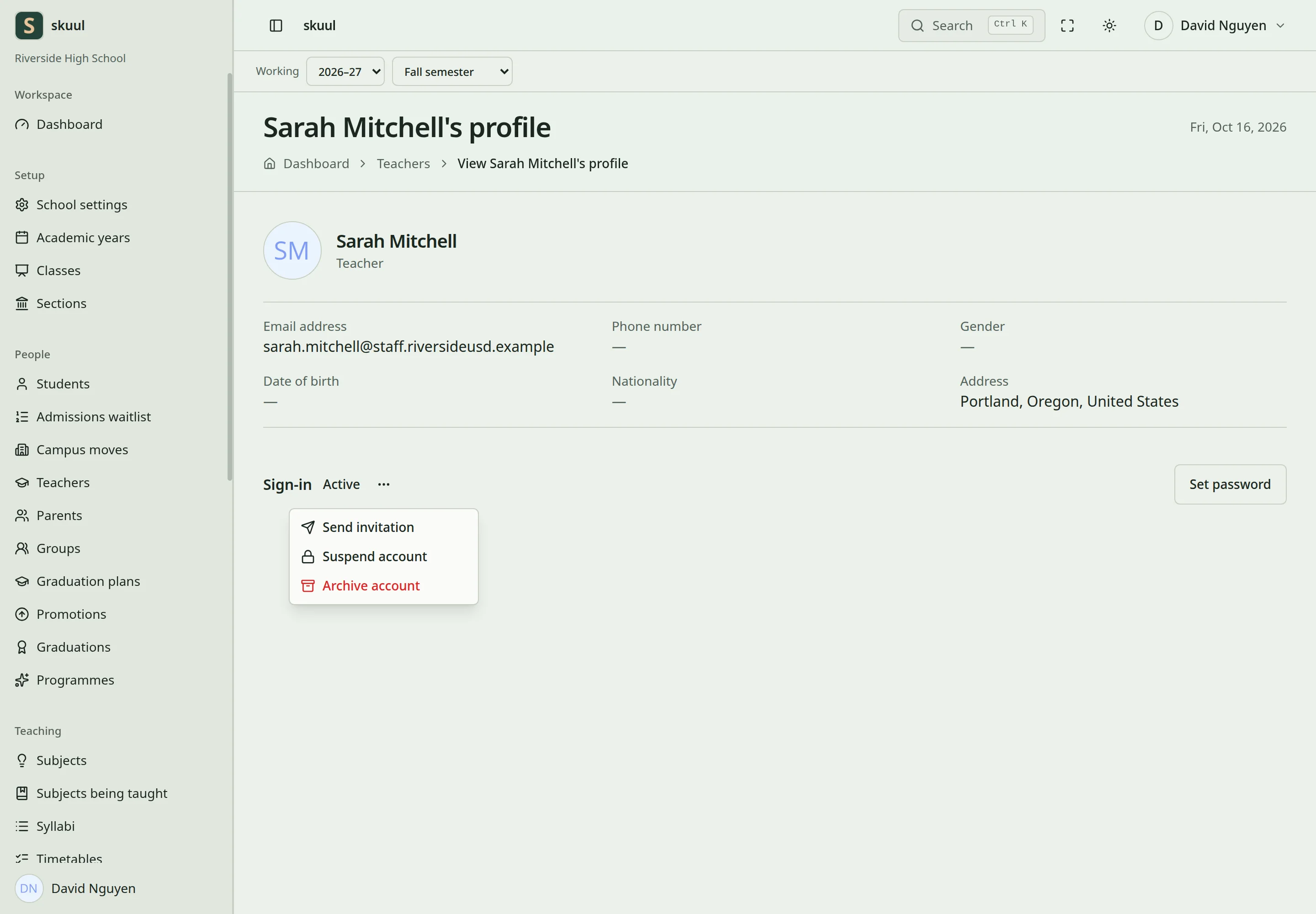Viewport: 1316px width, 914px height.
Task: Choose Archive account from menu
Action: click(384, 586)
